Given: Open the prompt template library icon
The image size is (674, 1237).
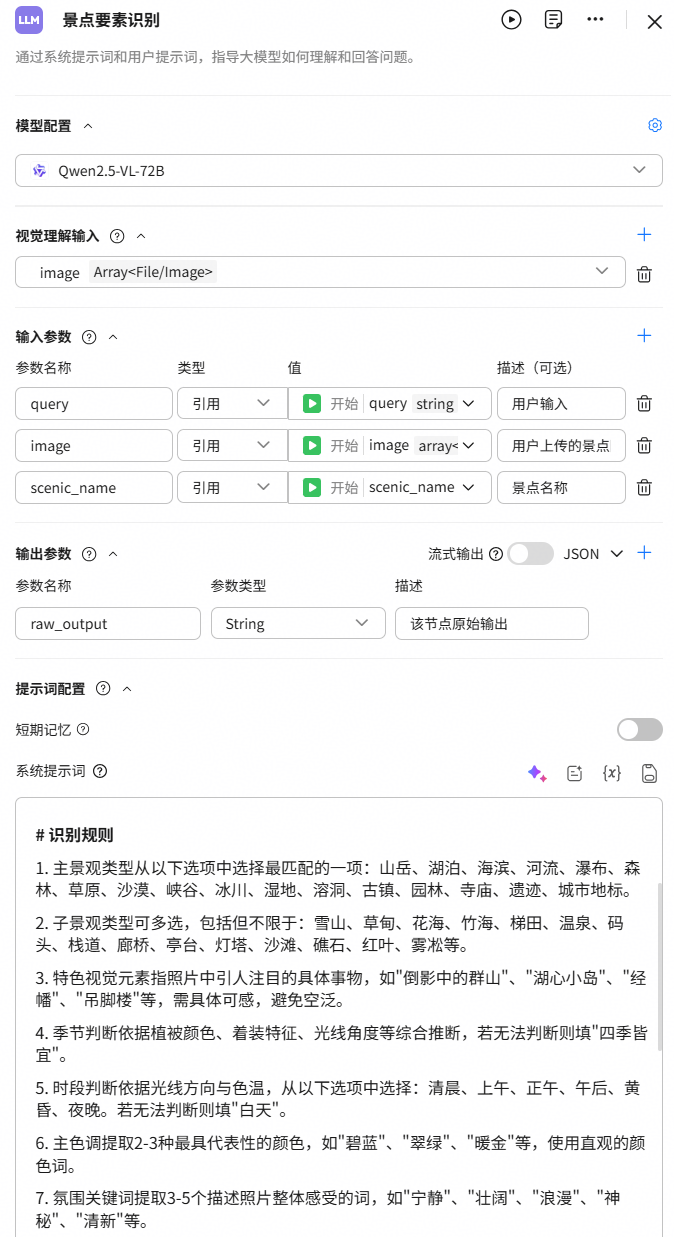Looking at the screenshot, I should (574, 773).
